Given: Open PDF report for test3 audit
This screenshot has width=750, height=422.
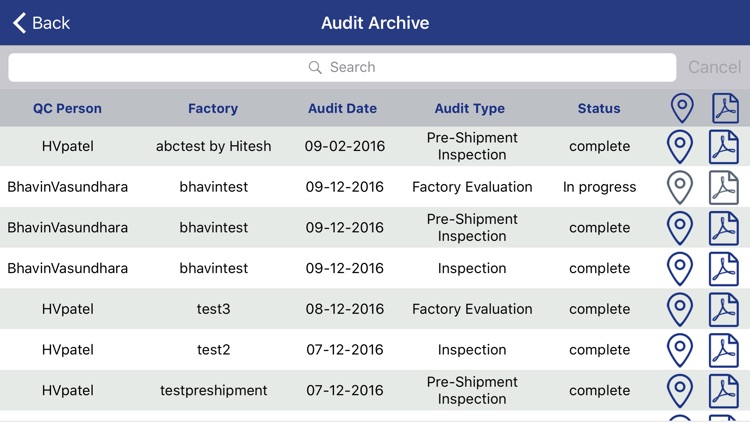Looking at the screenshot, I should click(x=724, y=309).
